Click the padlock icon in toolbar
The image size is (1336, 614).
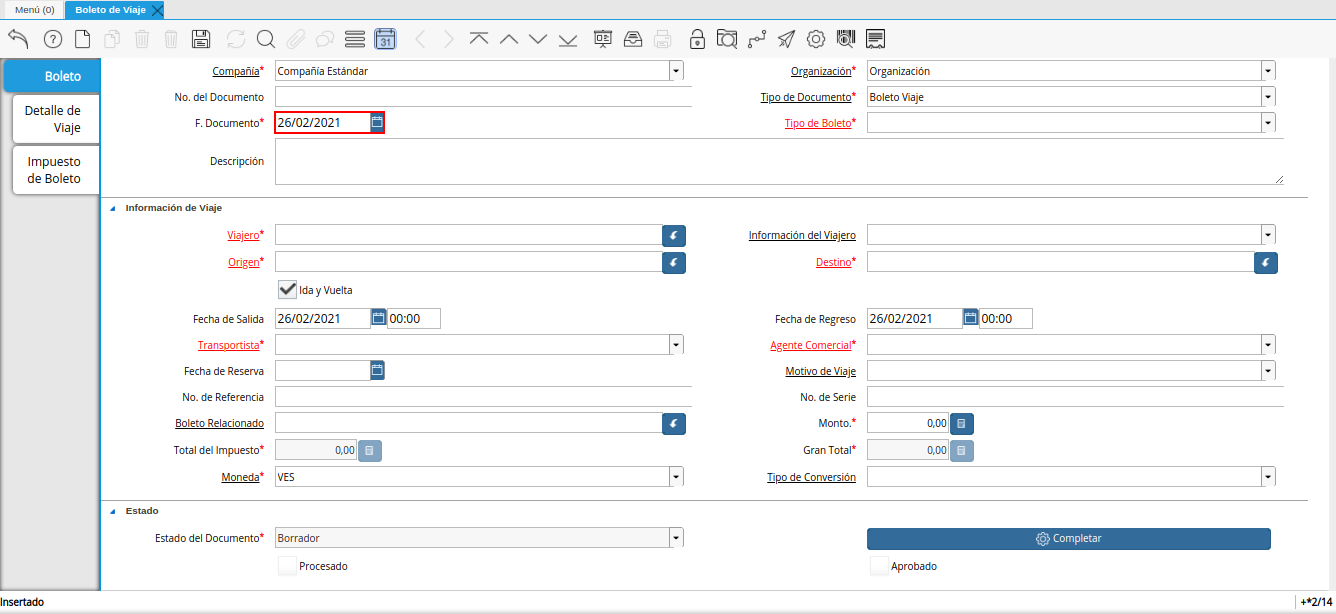[x=697, y=39]
